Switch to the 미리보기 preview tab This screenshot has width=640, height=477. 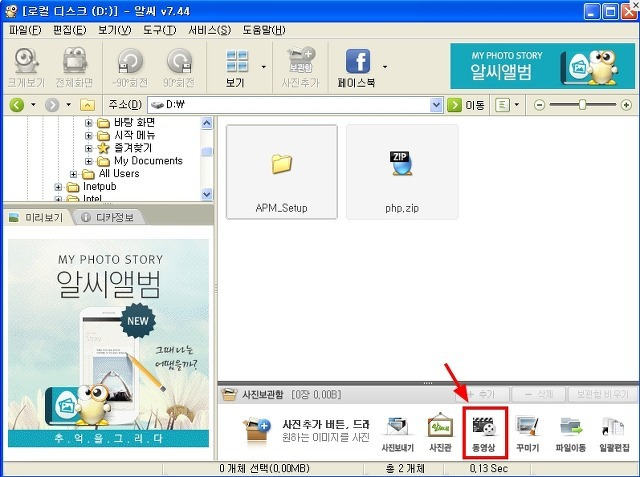point(37,217)
